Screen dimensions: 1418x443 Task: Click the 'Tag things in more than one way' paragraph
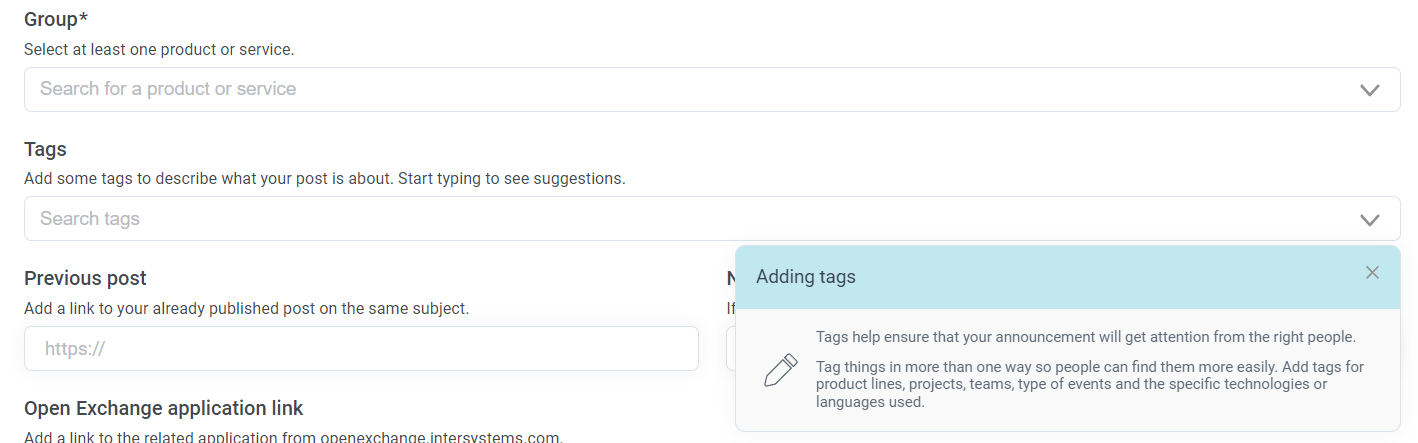pos(1089,384)
